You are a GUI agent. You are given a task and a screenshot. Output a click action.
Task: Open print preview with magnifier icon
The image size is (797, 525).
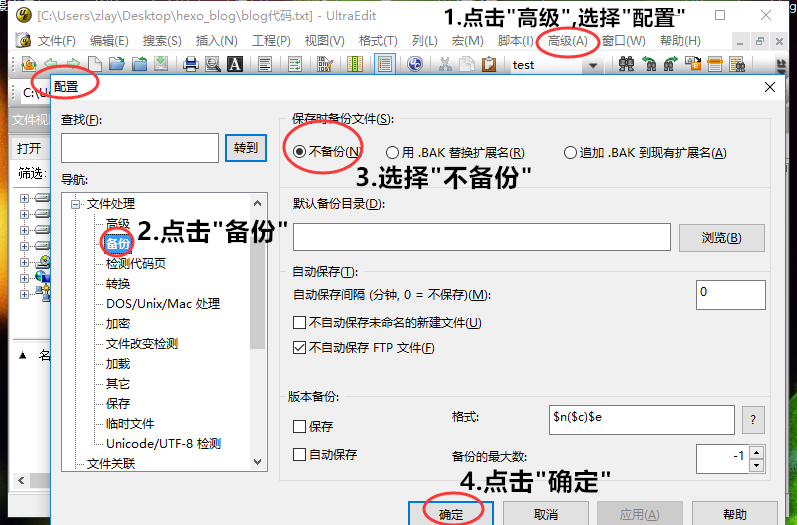point(212,64)
